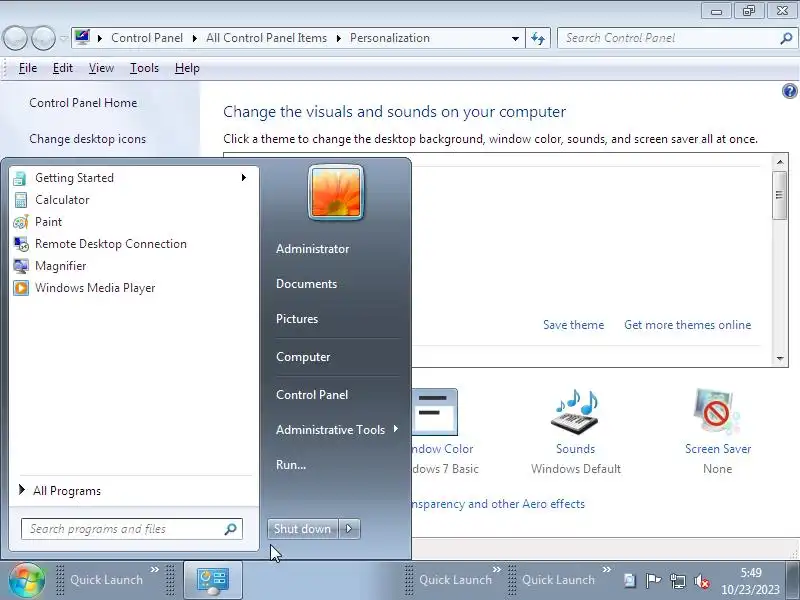Open the Tools menu
This screenshot has height=600, width=800.
coord(144,68)
